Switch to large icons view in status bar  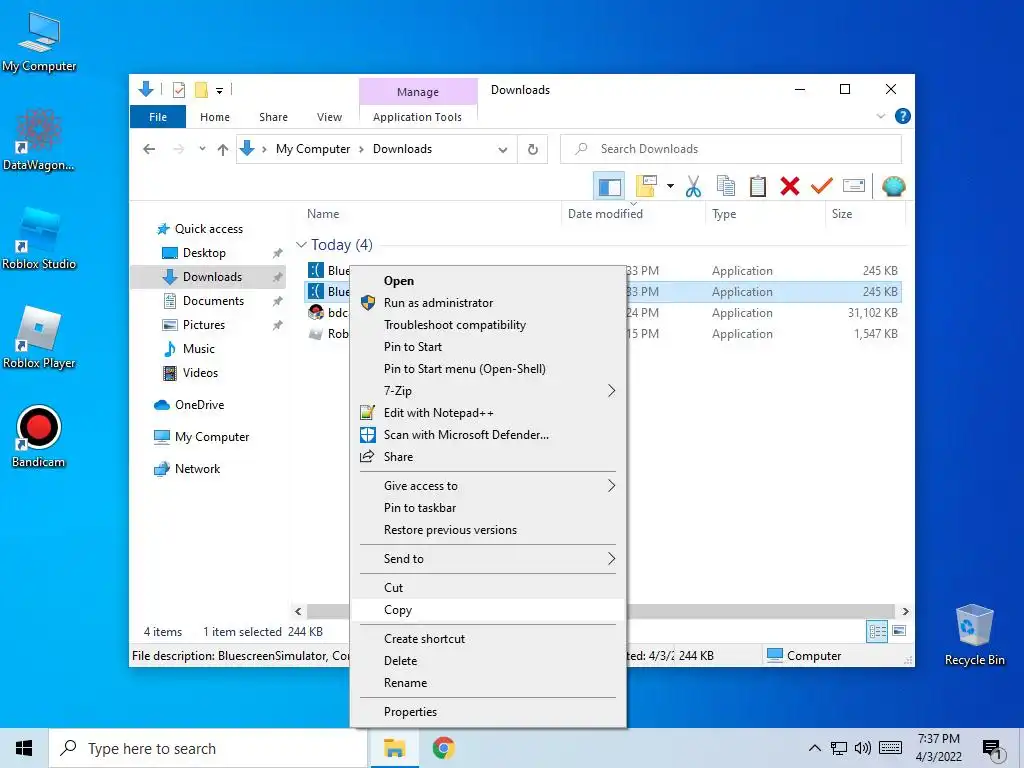tap(899, 631)
